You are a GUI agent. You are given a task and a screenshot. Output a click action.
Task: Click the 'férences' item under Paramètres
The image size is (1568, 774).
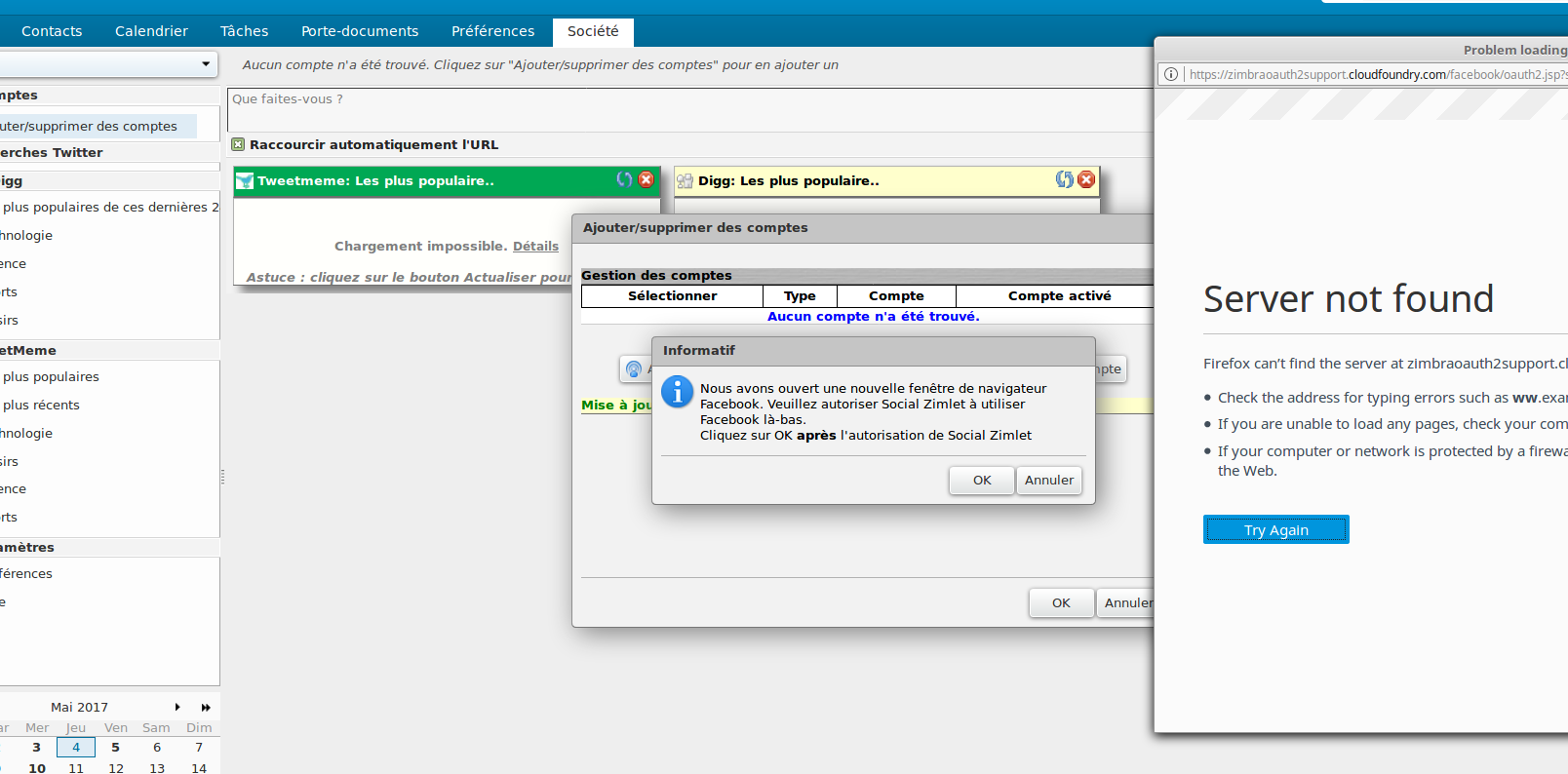(x=26, y=573)
